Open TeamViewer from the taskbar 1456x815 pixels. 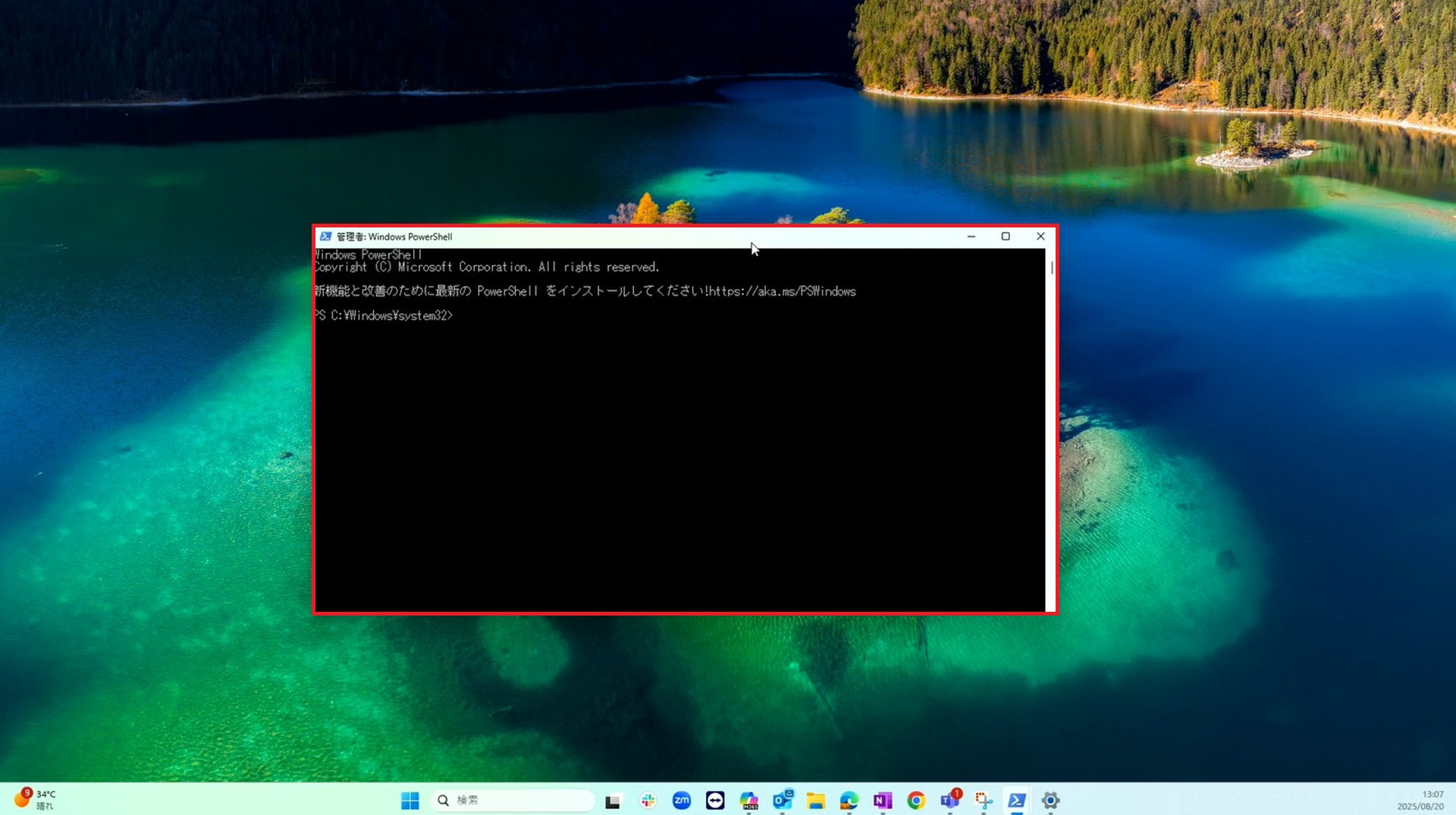(714, 801)
